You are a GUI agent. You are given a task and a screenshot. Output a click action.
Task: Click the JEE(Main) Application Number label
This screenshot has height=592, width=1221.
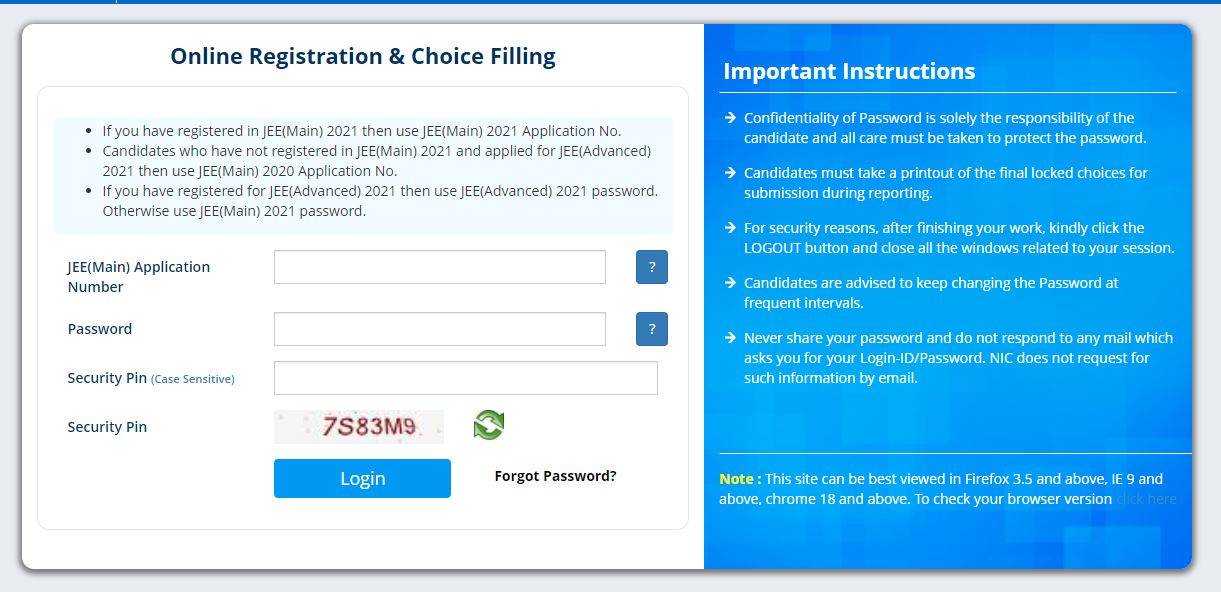(139, 277)
